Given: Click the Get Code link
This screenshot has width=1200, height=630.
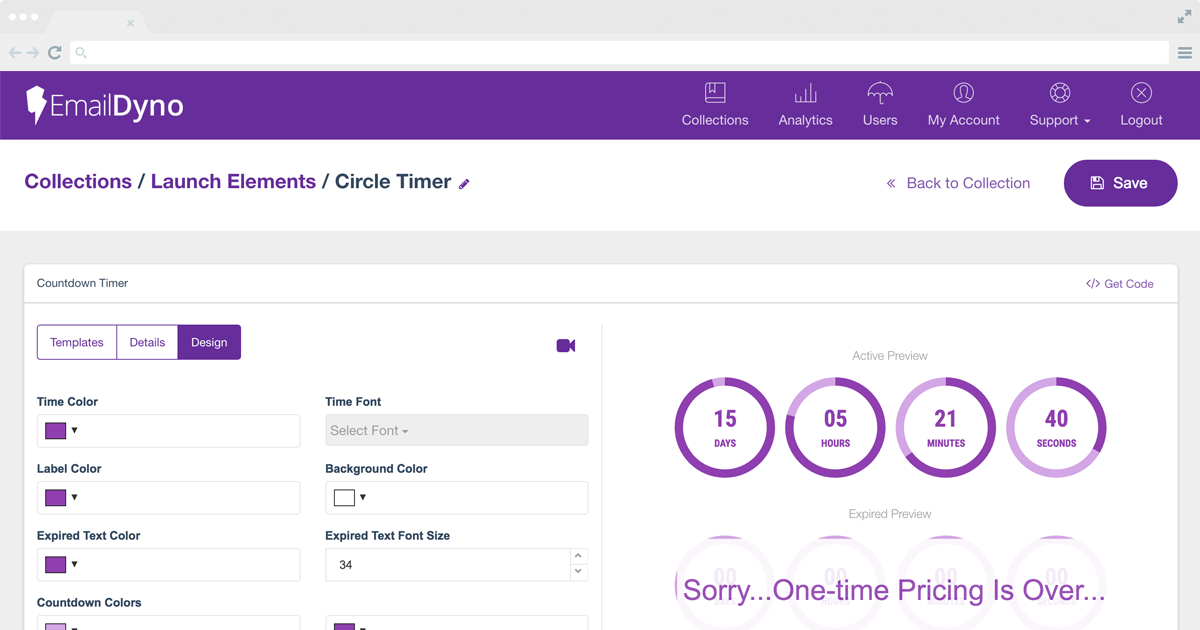Looking at the screenshot, I should [x=1120, y=284].
